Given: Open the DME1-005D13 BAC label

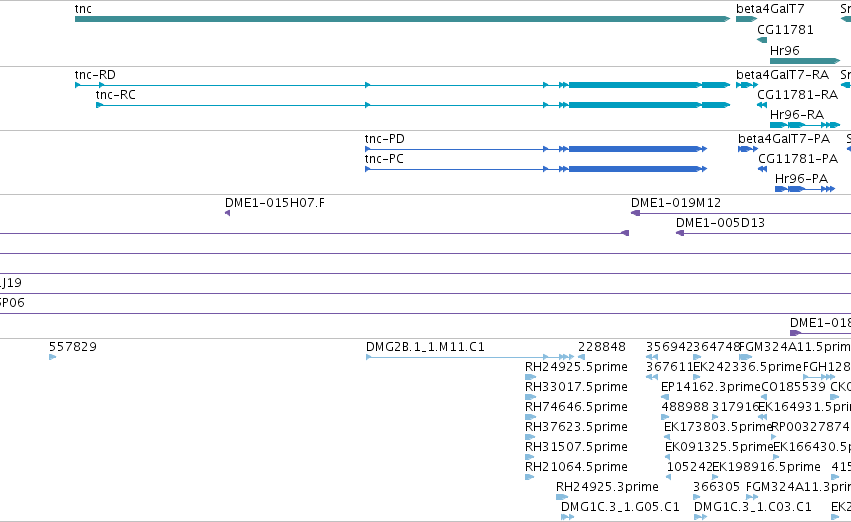Looking at the screenshot, I should click(720, 222).
